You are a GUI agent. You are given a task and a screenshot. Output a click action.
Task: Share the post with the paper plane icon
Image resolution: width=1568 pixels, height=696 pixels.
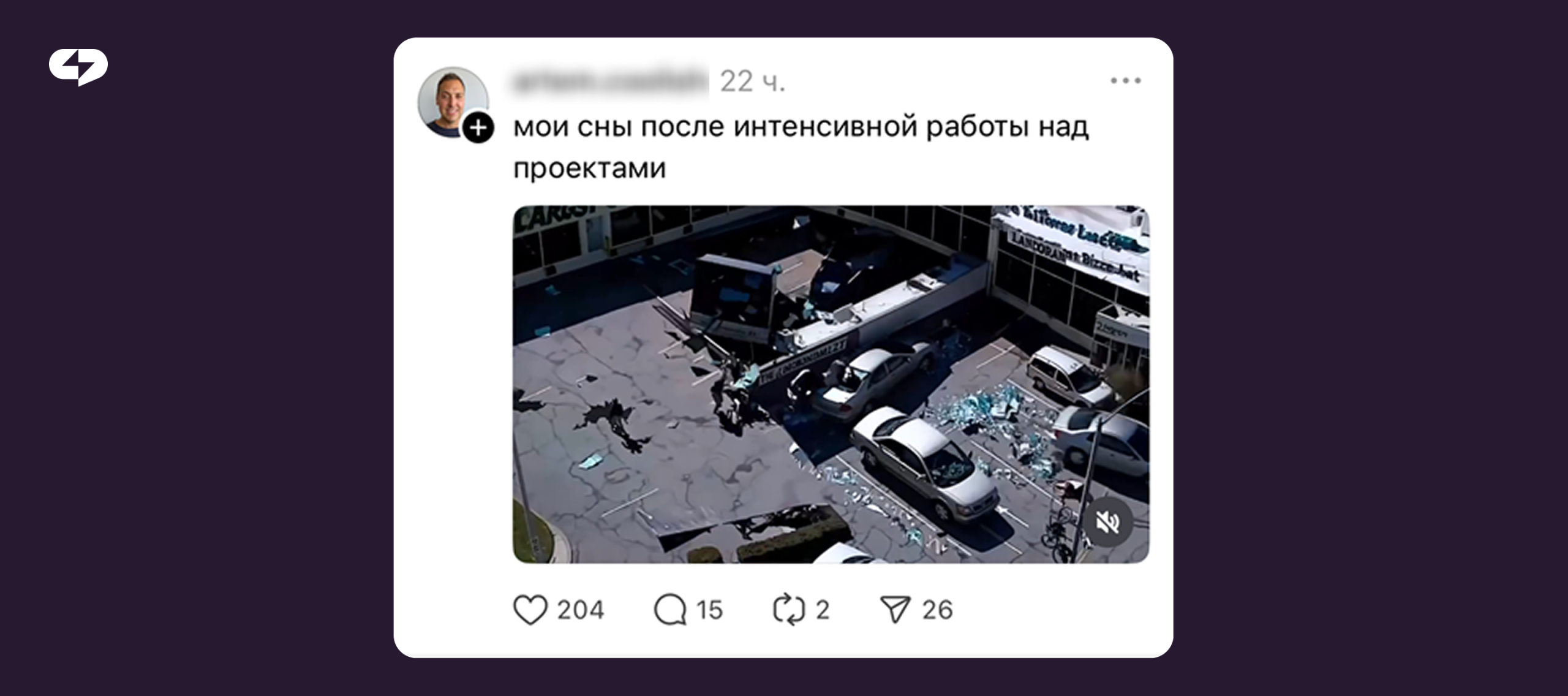pyautogui.click(x=895, y=610)
